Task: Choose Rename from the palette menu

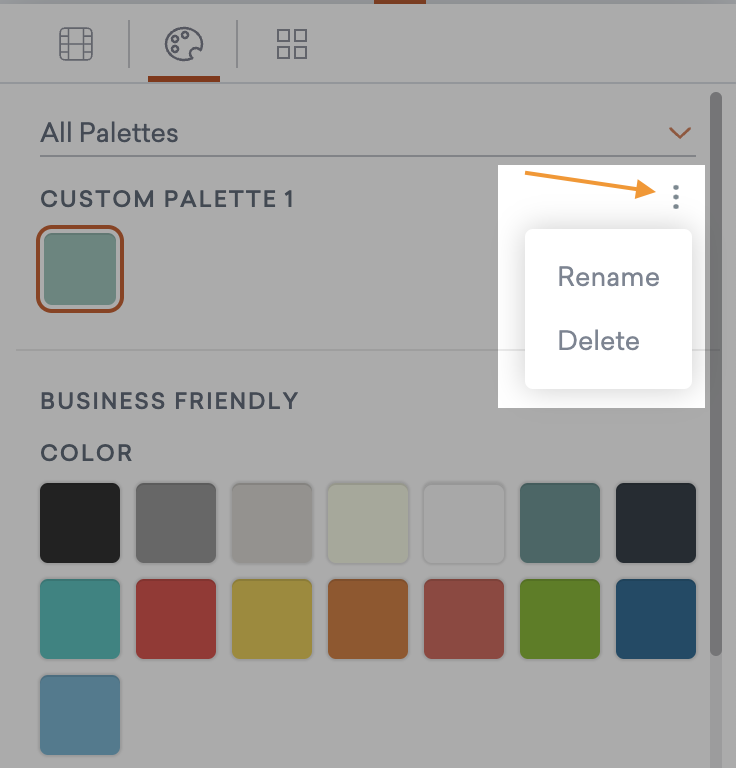Action: pos(608,277)
